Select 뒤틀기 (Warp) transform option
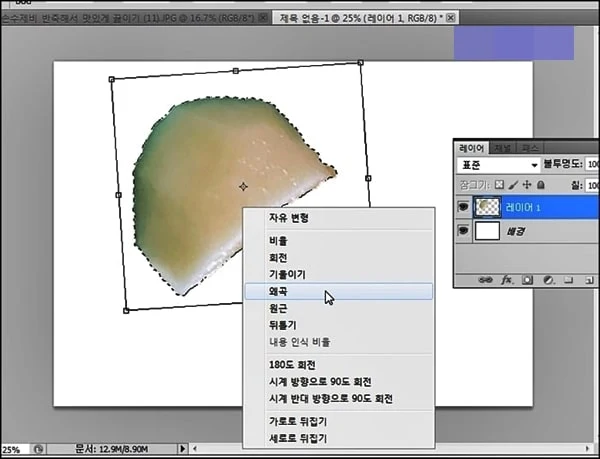Screen dimensions: 600x459 [x=339, y=325]
